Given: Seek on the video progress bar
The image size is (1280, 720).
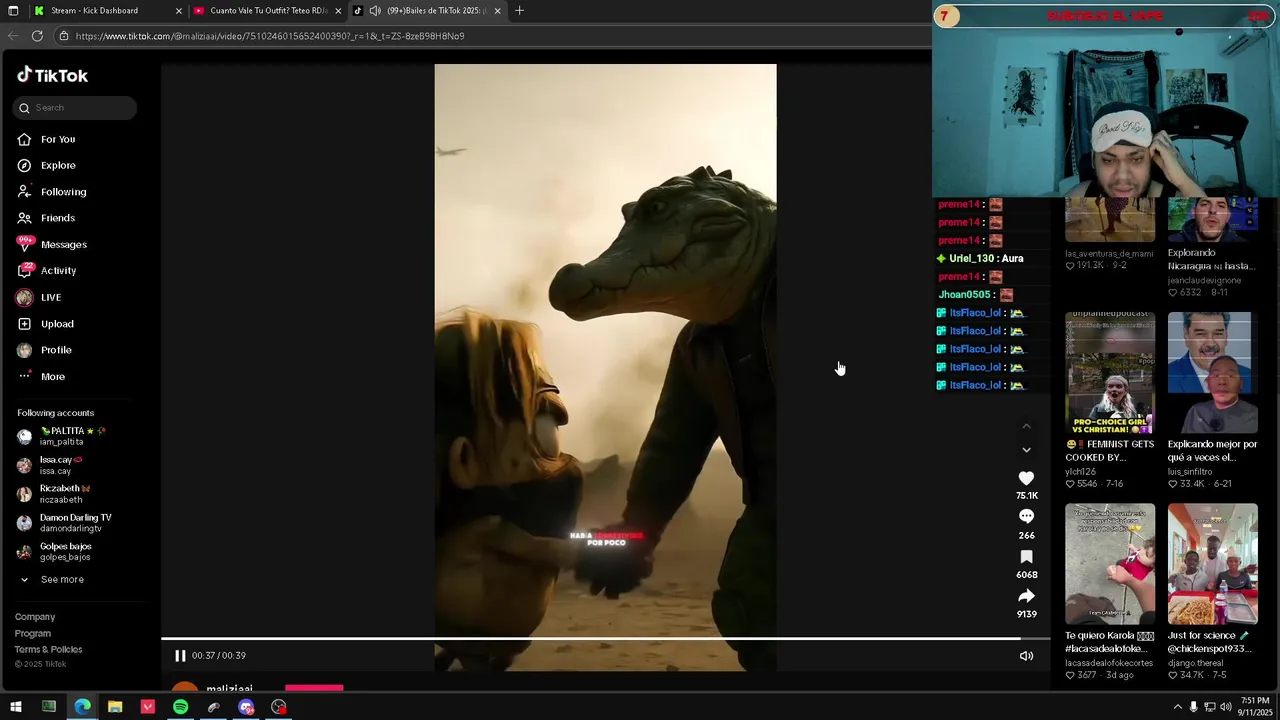Looking at the screenshot, I should point(605,638).
